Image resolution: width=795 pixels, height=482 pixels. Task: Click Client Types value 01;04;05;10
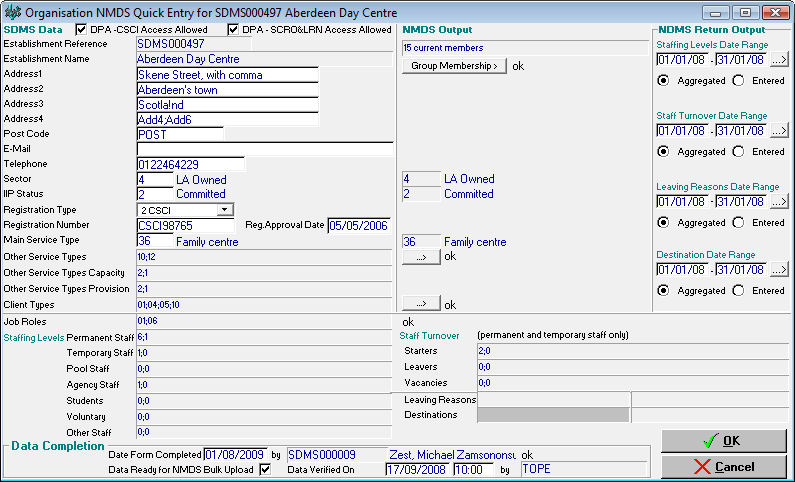(x=158, y=305)
